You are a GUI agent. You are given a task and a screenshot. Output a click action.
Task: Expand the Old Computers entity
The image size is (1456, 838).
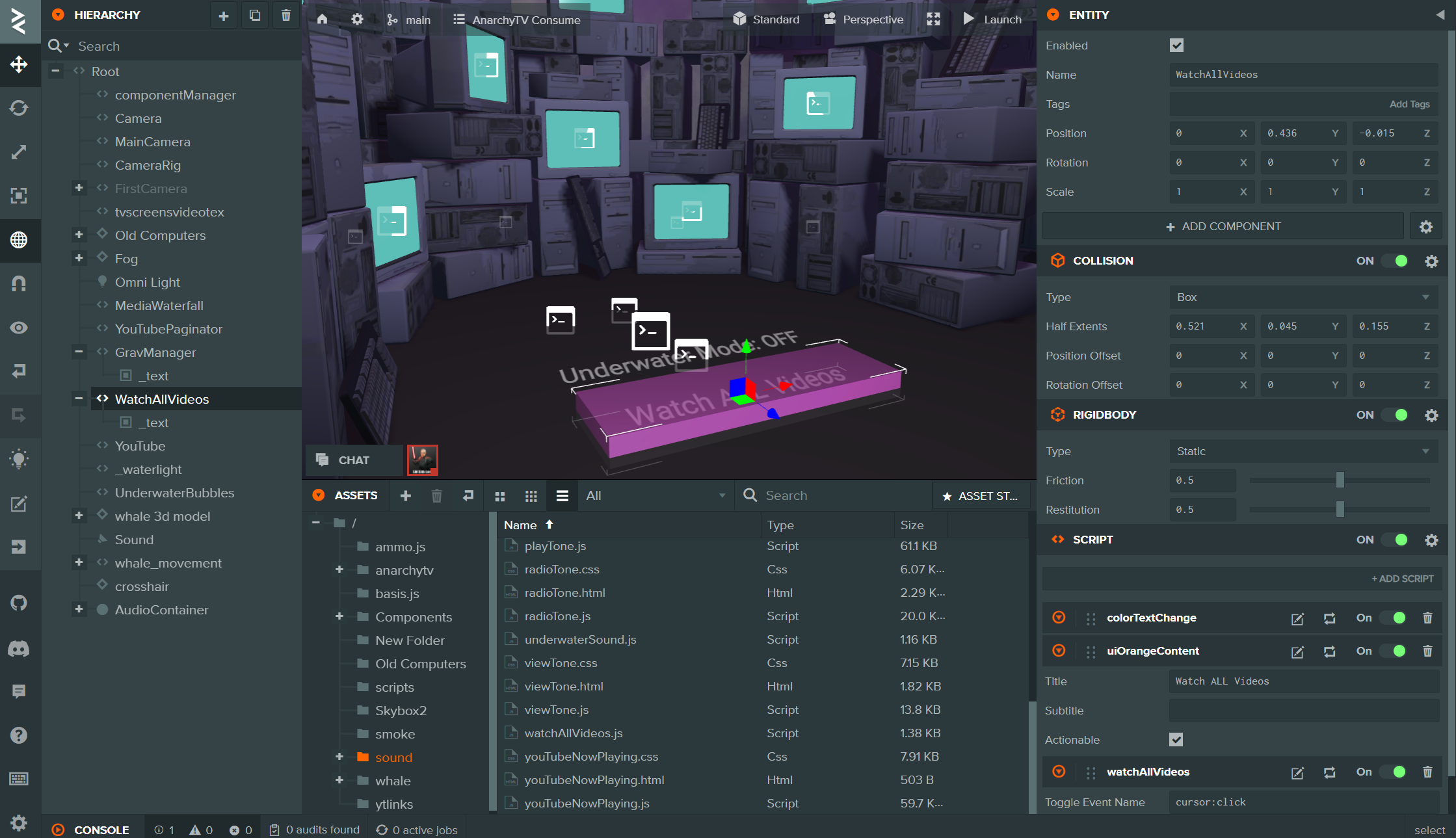(x=79, y=235)
